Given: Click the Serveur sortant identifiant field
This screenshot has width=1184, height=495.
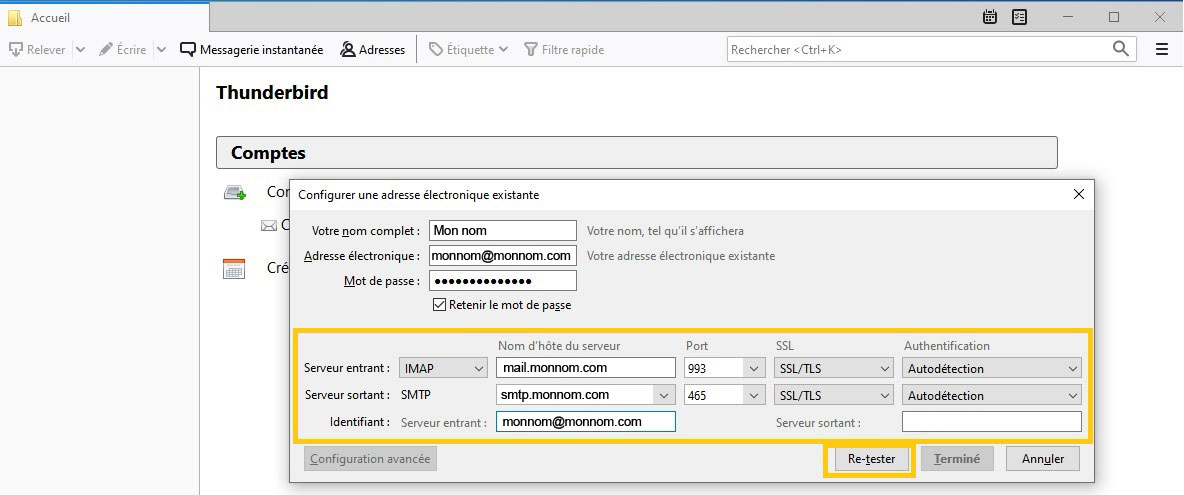Looking at the screenshot, I should (x=991, y=422).
